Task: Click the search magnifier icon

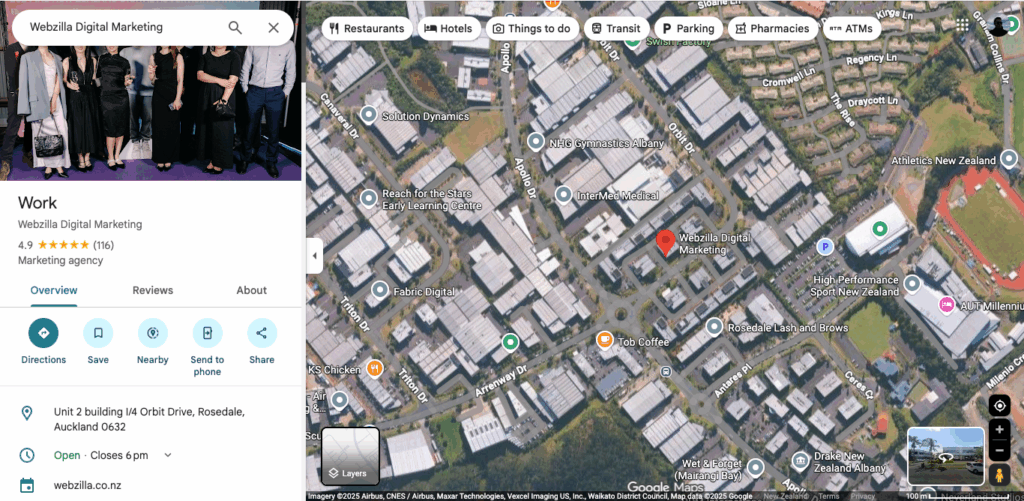Action: (235, 27)
